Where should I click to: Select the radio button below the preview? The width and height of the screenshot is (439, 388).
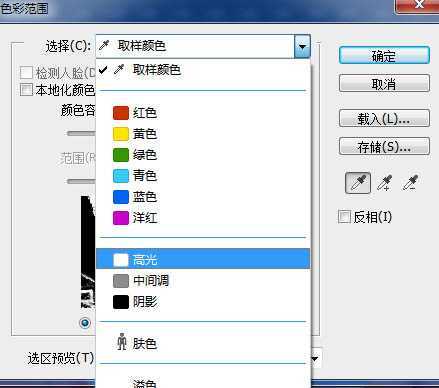pyautogui.click(x=85, y=323)
